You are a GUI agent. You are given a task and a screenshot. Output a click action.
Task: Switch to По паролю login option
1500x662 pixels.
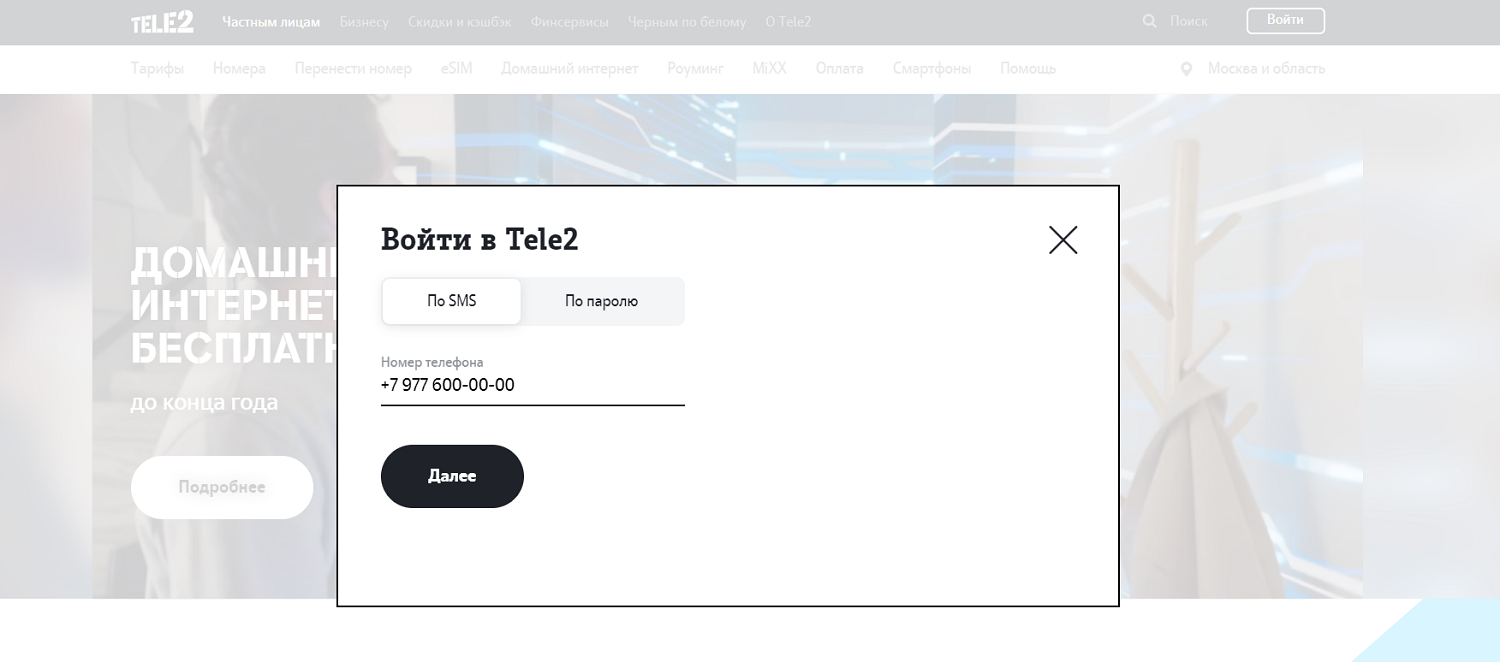[x=601, y=301]
